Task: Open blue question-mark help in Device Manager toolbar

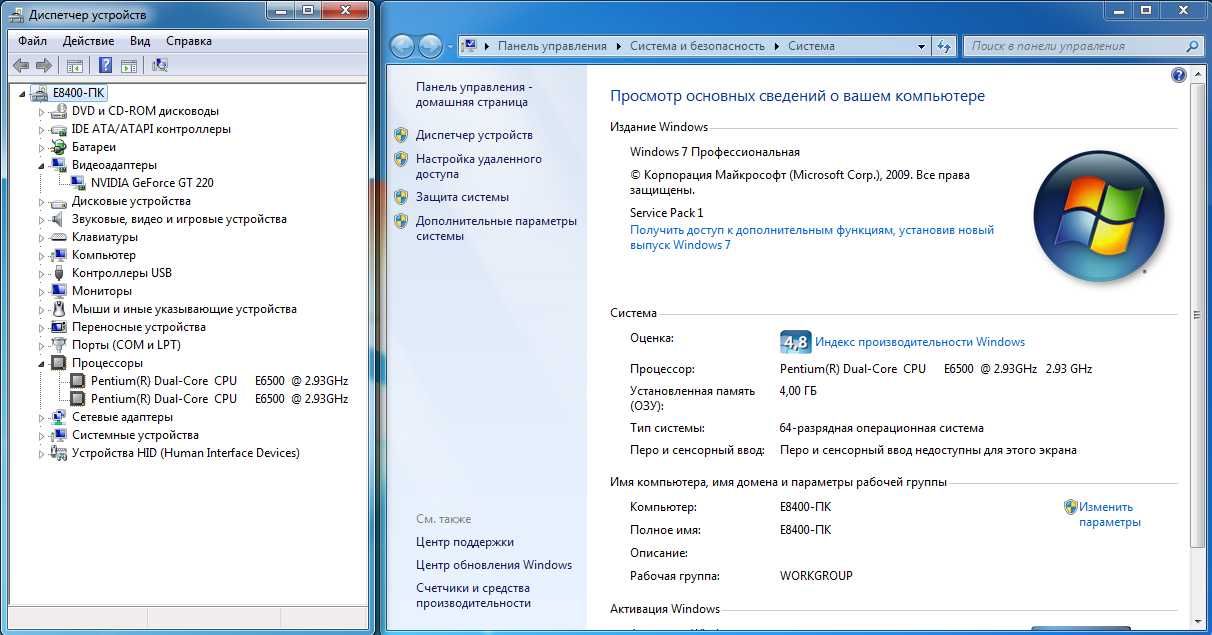Action: coord(105,66)
